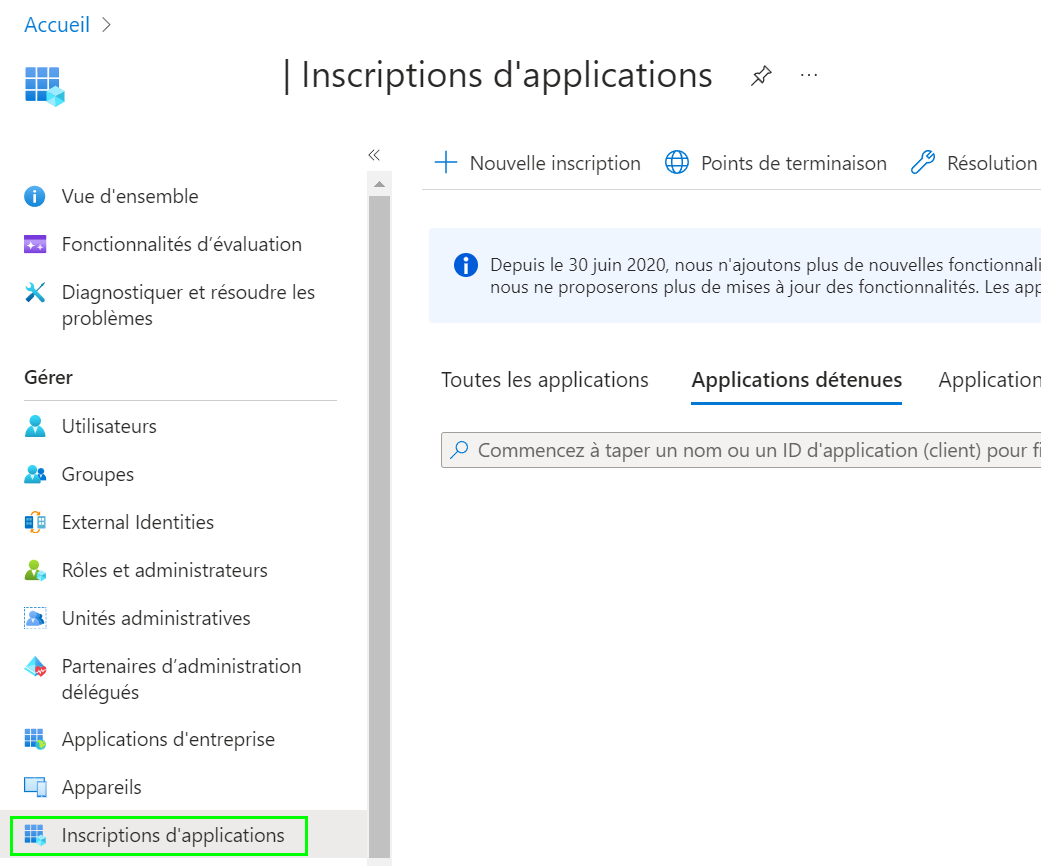Open Rôles et administrateurs
Viewport: 1041px width, 866px height.
(164, 570)
